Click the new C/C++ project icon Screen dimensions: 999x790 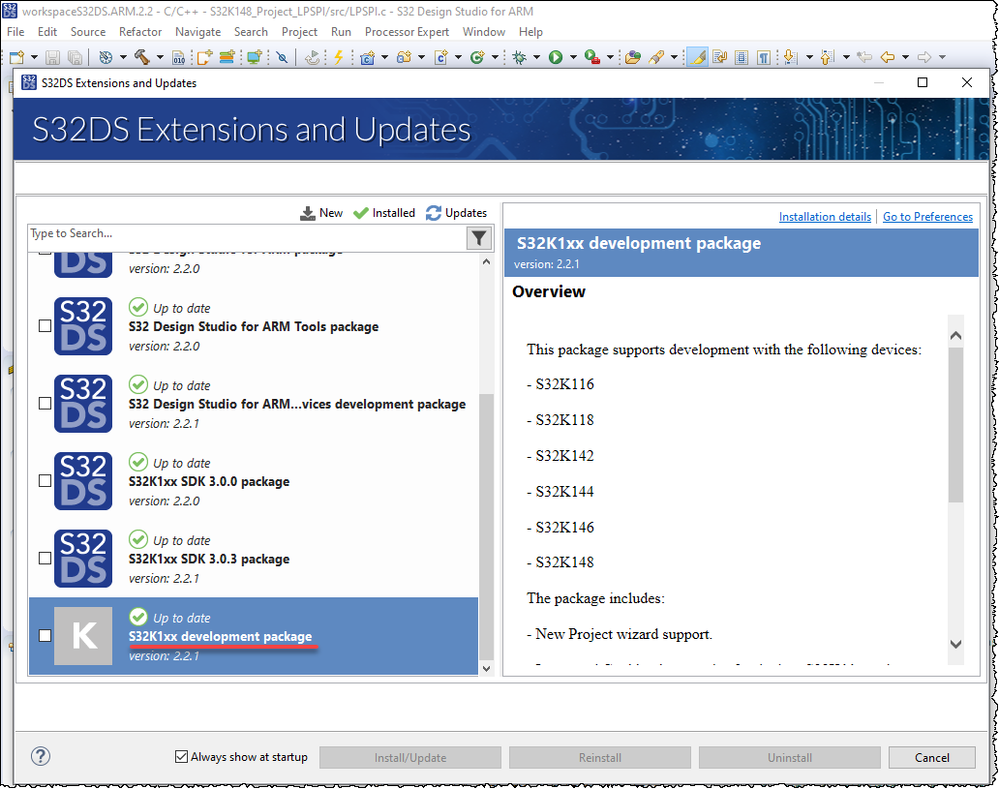tap(367, 57)
